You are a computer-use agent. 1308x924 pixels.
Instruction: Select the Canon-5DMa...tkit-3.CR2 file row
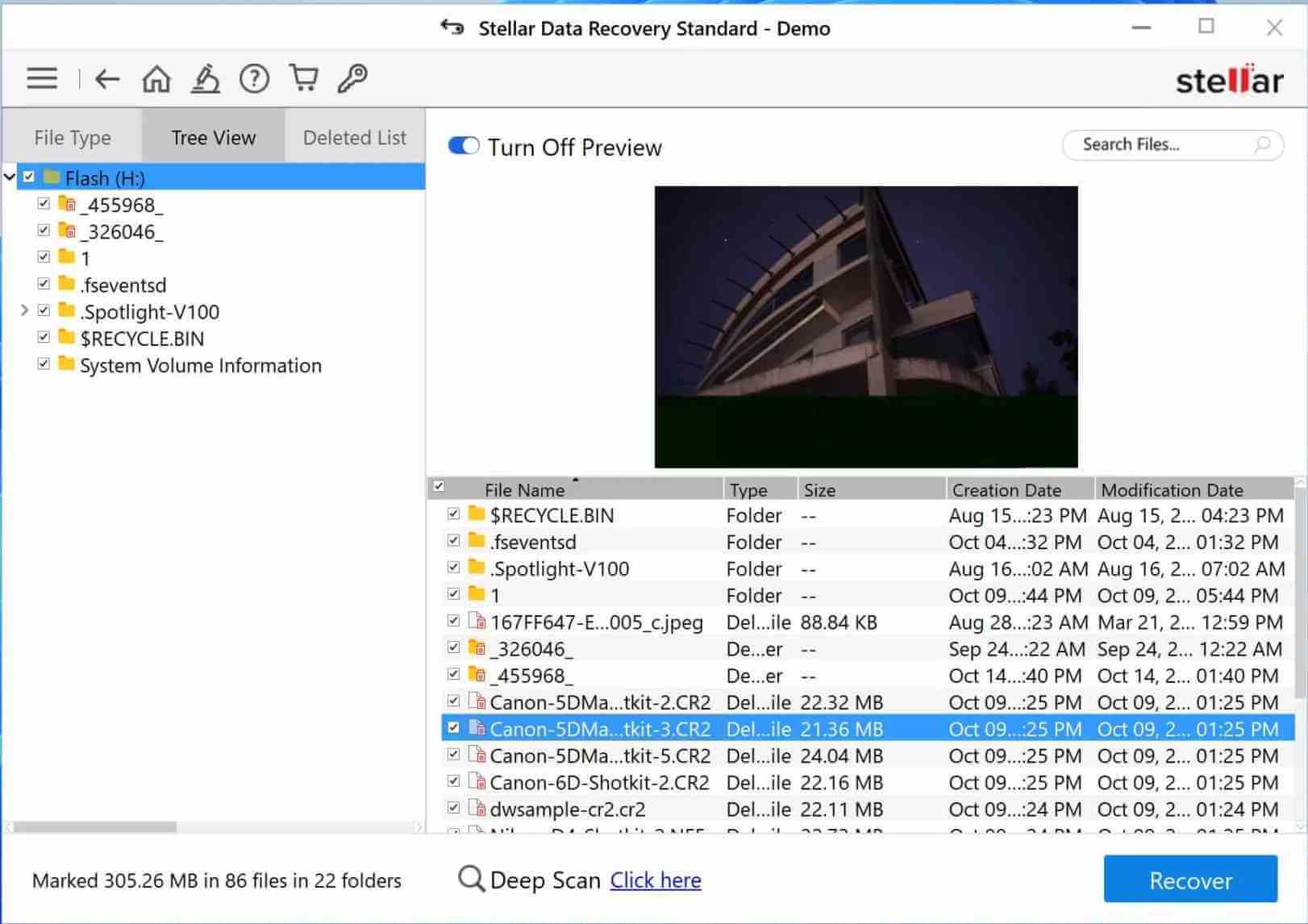[868, 728]
